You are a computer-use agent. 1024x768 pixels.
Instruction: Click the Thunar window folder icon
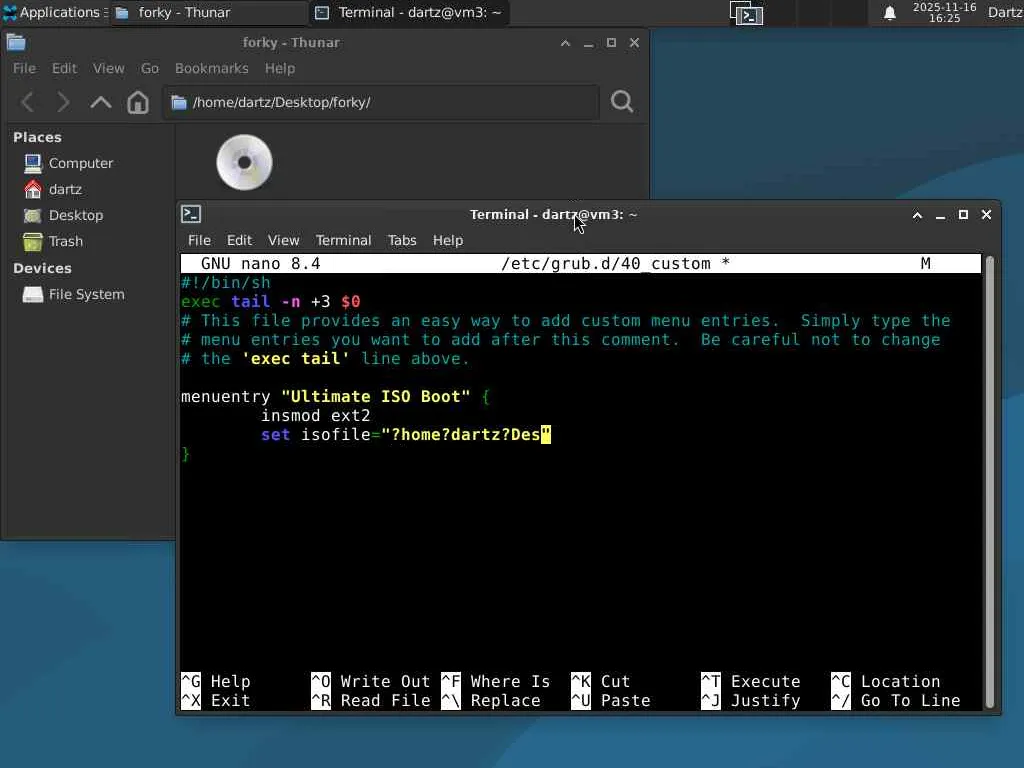16,43
